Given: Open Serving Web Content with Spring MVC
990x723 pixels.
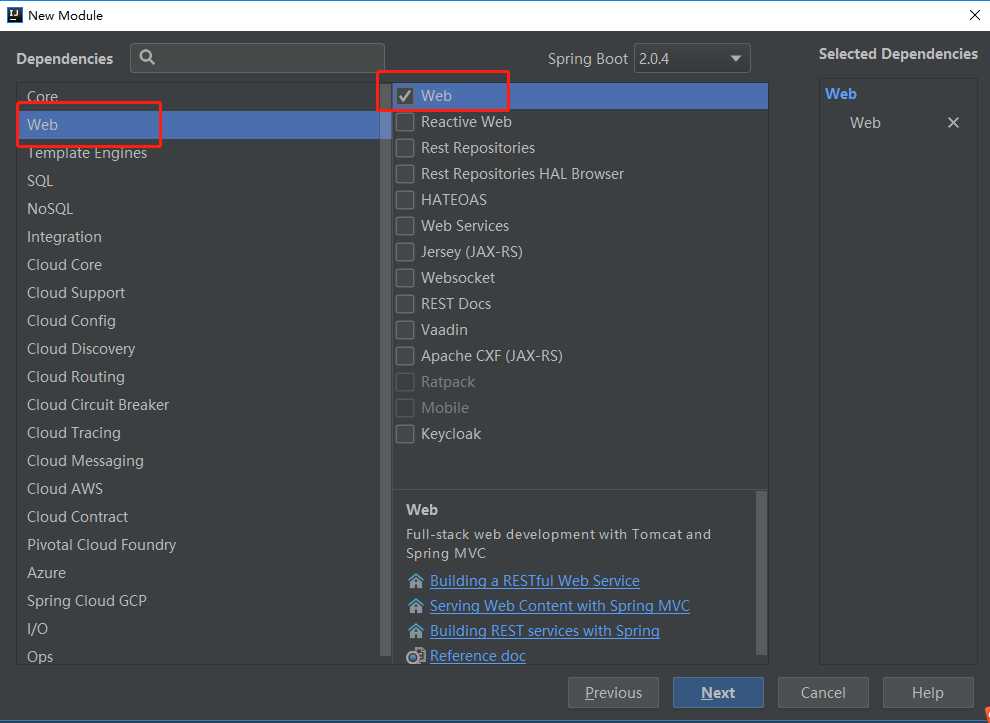Looking at the screenshot, I should [559, 606].
